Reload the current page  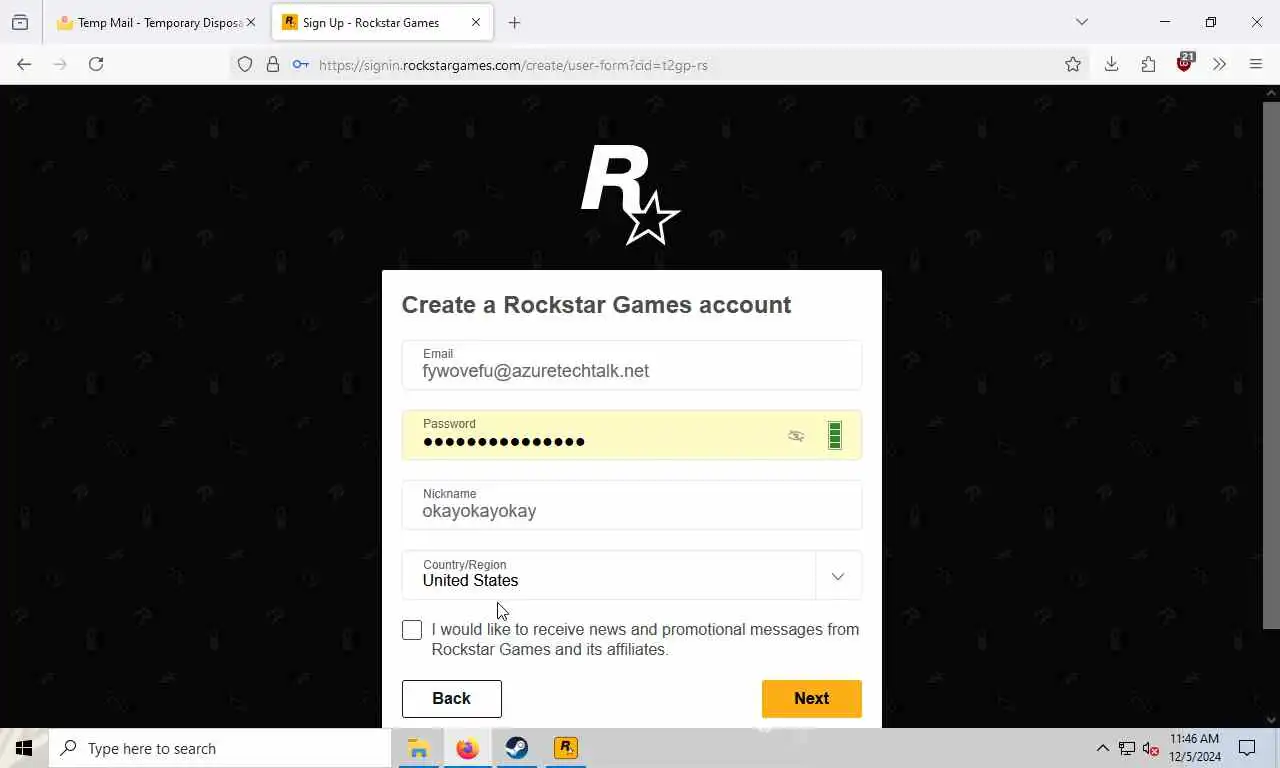96,64
